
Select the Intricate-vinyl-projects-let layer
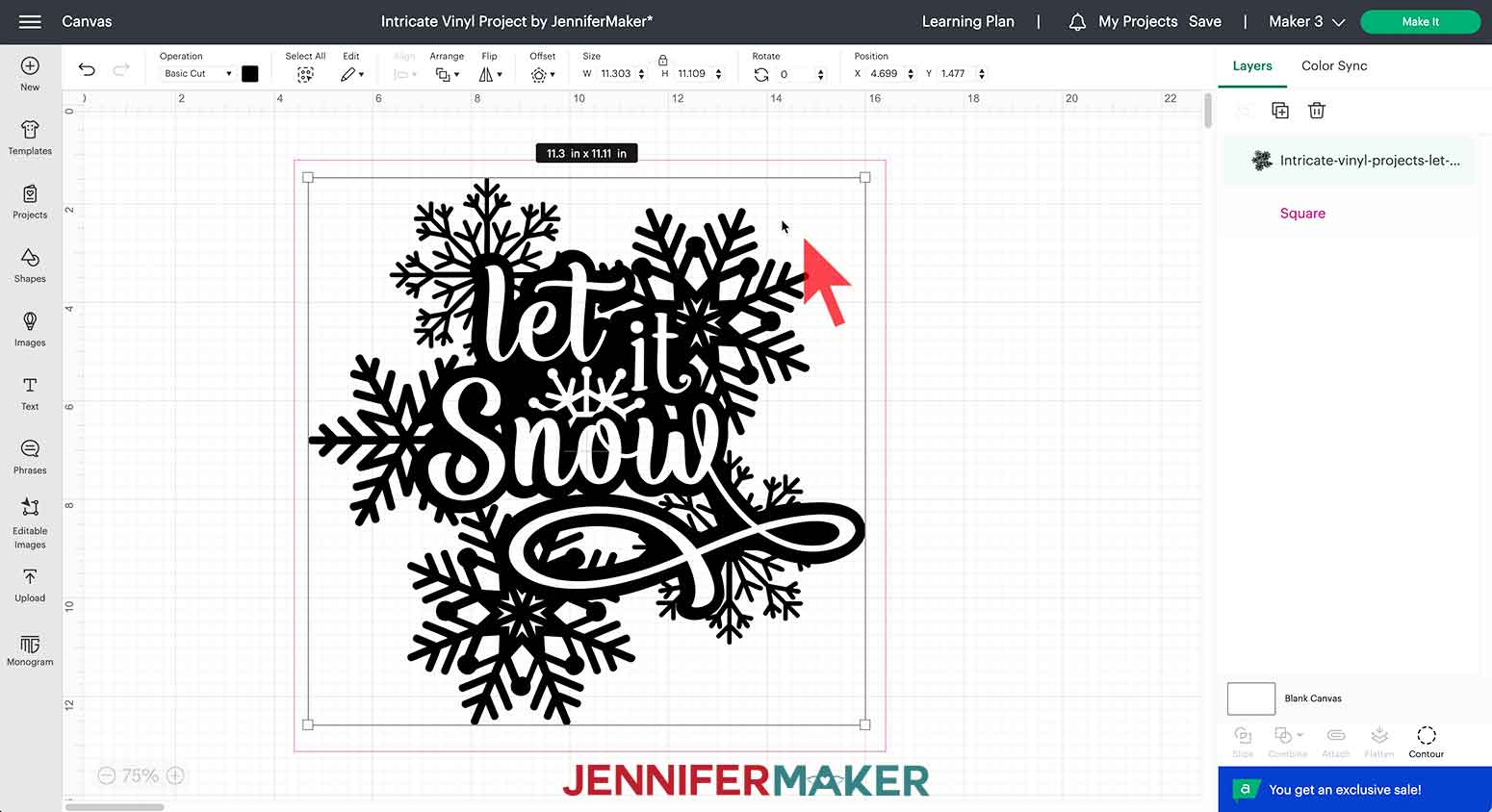pyautogui.click(x=1349, y=161)
